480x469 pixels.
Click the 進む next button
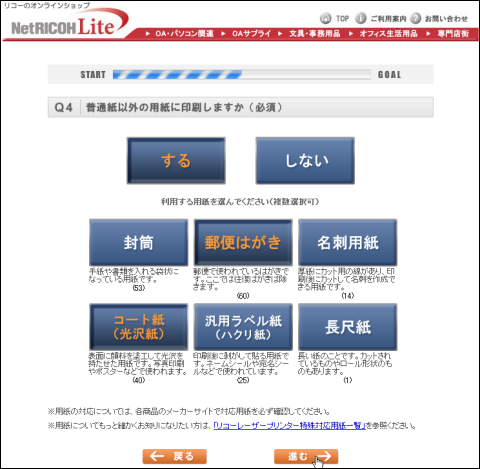coord(306,456)
